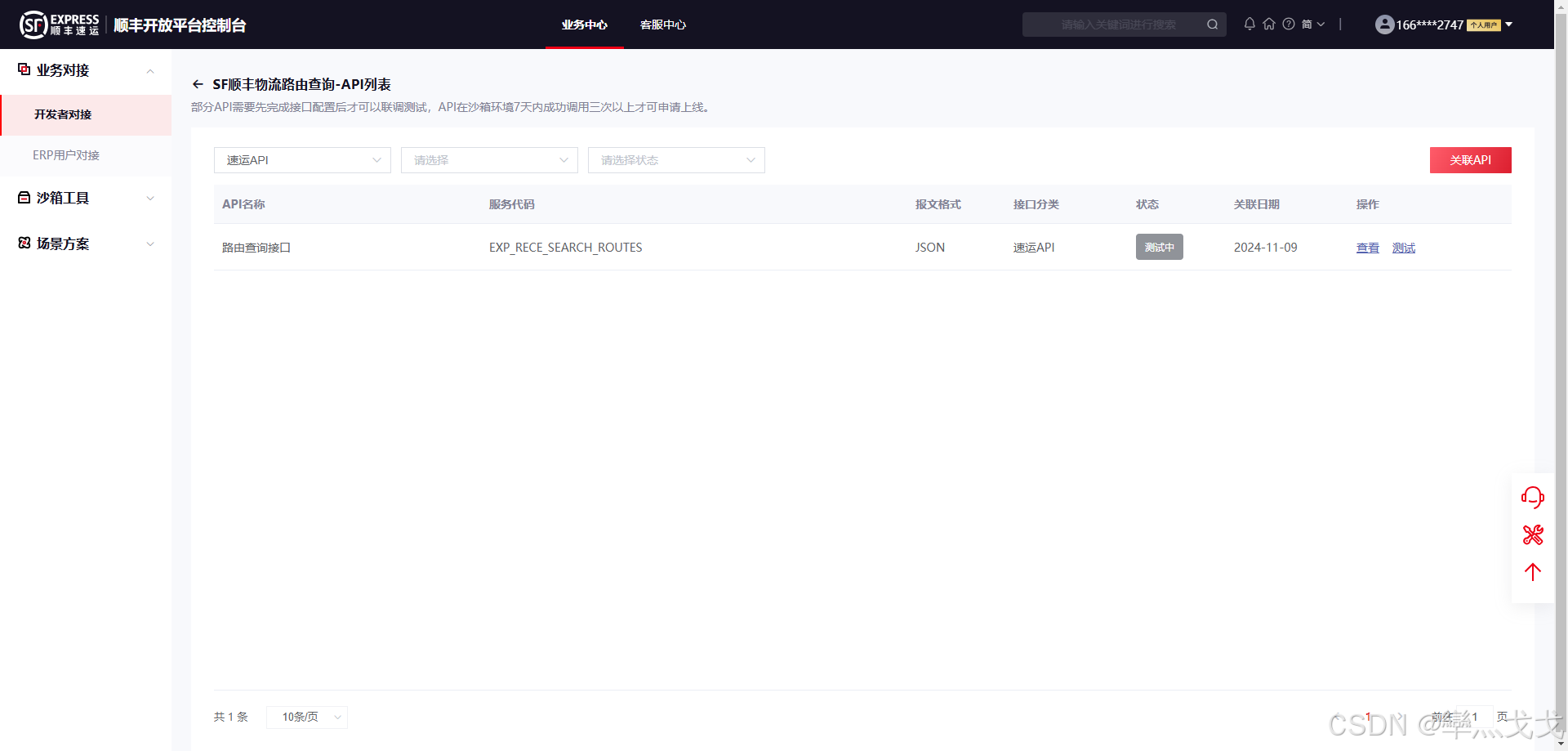
Task: Click the 业务对接 sidebar icon
Action: [x=24, y=69]
